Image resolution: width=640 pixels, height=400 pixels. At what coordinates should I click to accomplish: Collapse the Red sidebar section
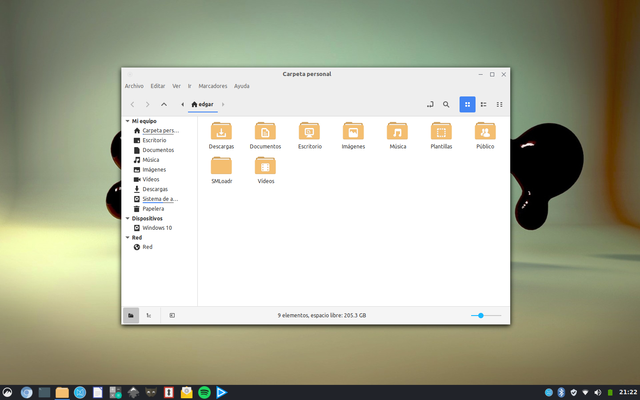[x=127, y=237]
